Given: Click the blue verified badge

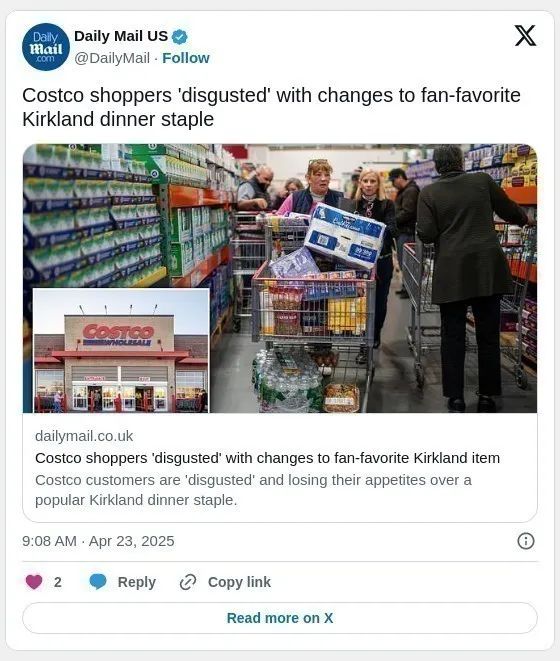Looking at the screenshot, I should click(x=180, y=37).
